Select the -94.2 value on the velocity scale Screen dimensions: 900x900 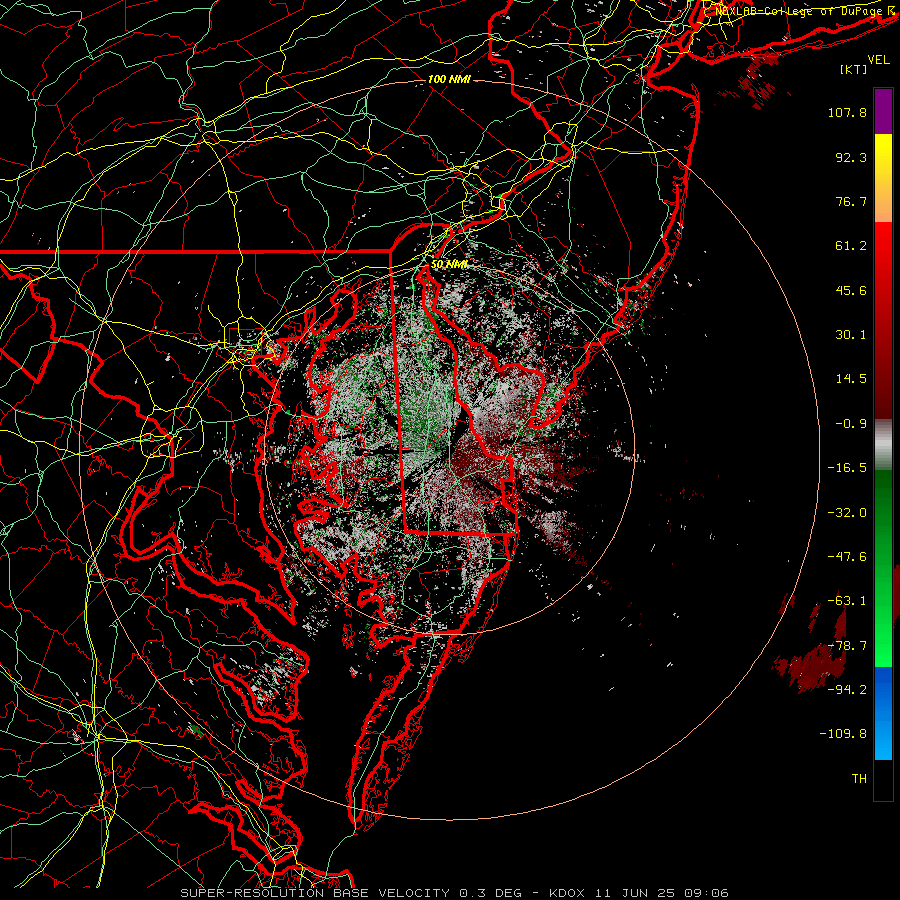[x=847, y=690]
